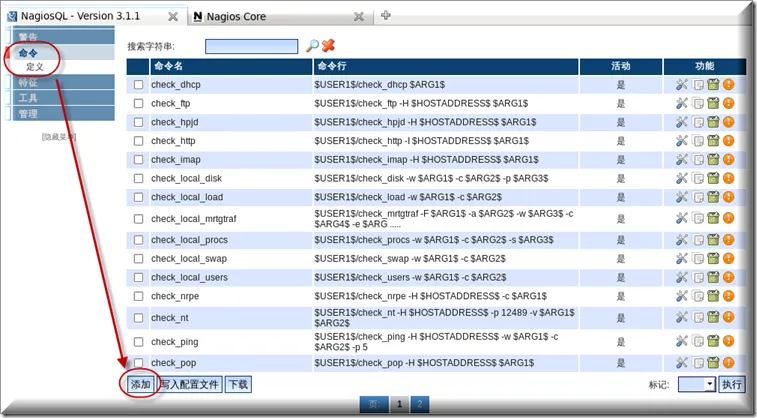The width and height of the screenshot is (757, 418).
Task: Show info icon for check_dhcp
Action: (x=729, y=84)
